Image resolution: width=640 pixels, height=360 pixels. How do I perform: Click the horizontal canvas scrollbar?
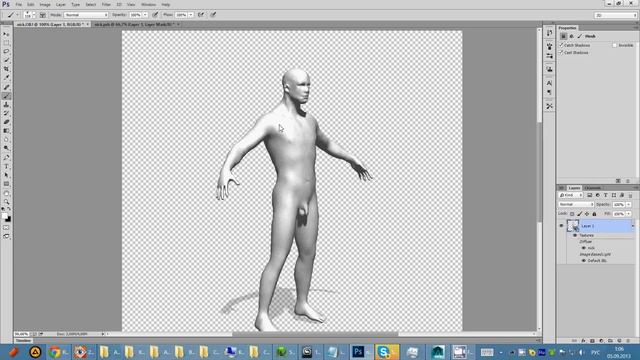[315, 334]
